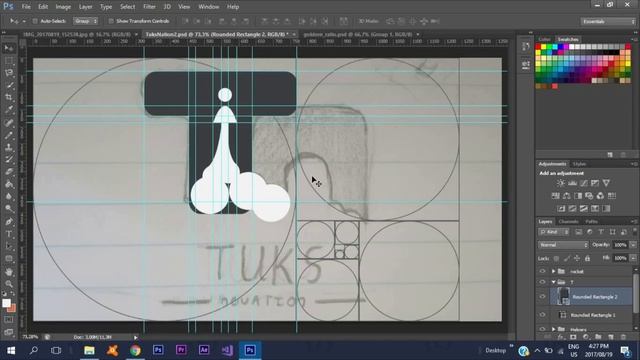The height and width of the screenshot is (360, 640).
Task: Select the Eraser tool
Action: (9, 172)
